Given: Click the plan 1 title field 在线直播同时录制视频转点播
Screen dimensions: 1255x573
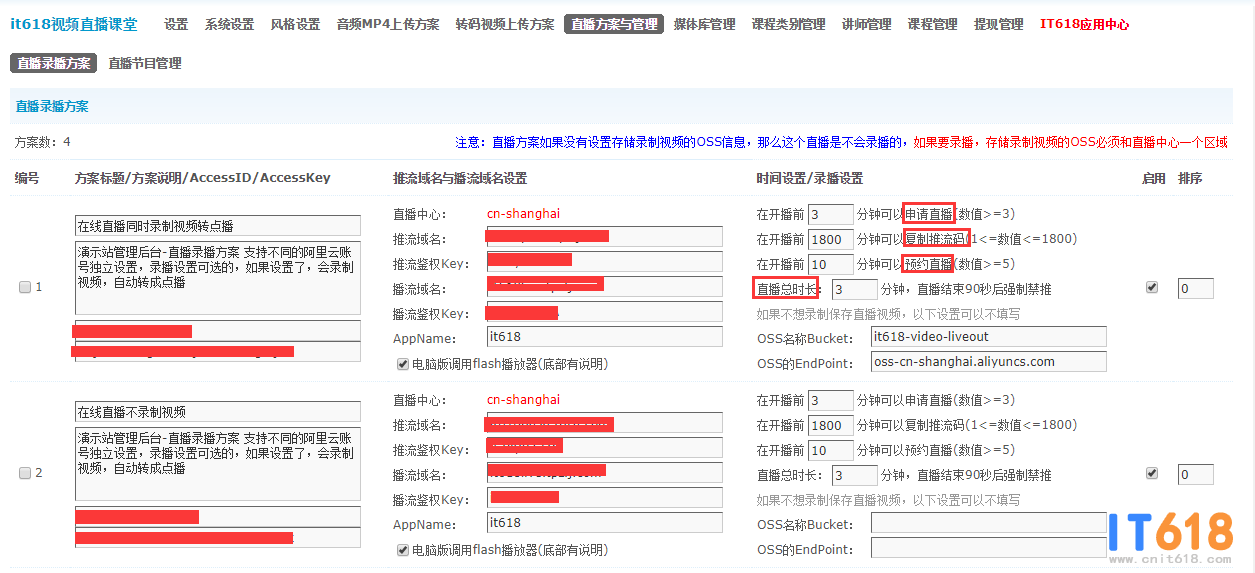Looking at the screenshot, I should (x=218, y=226).
